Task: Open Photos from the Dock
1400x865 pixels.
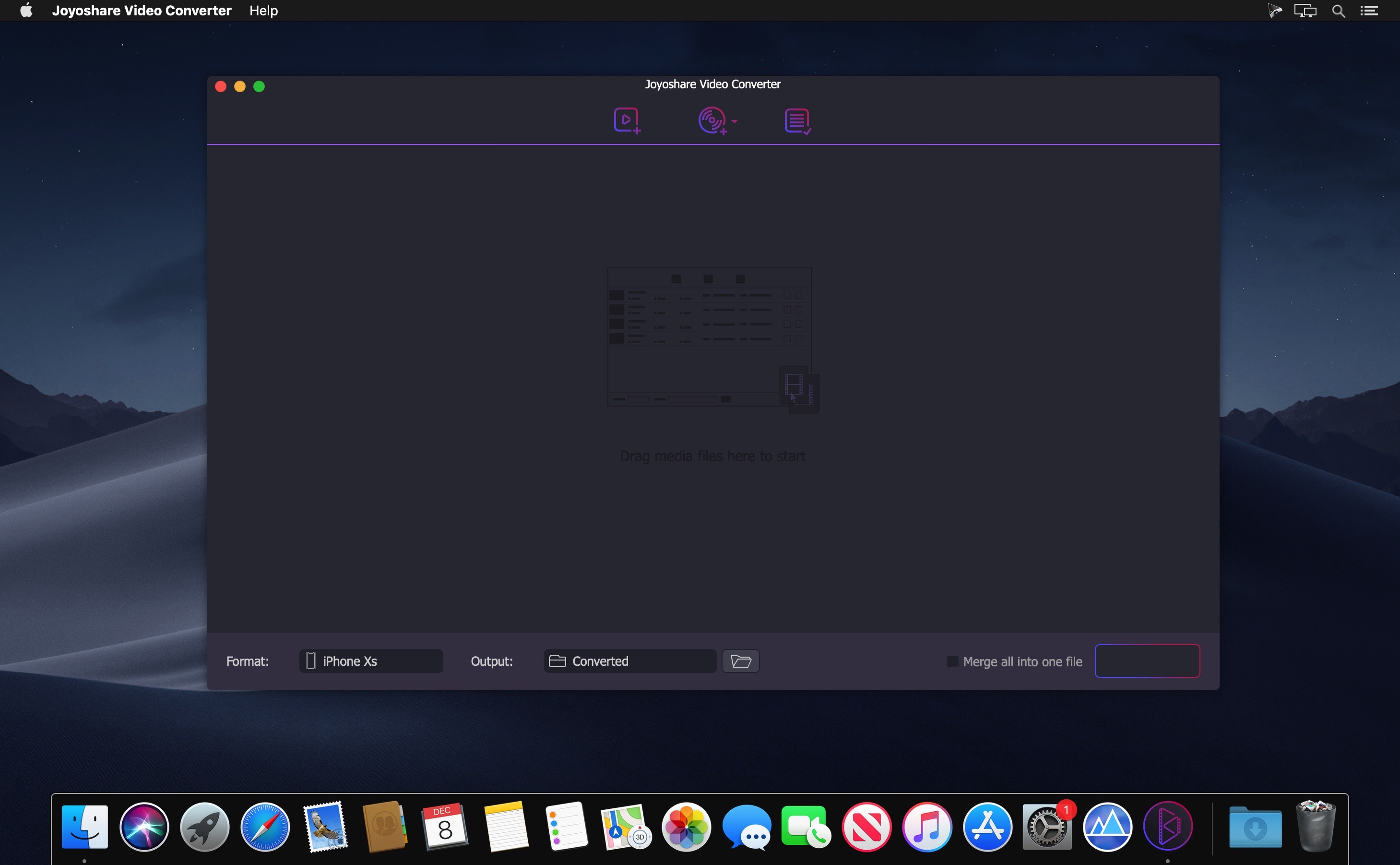Action: (x=687, y=827)
